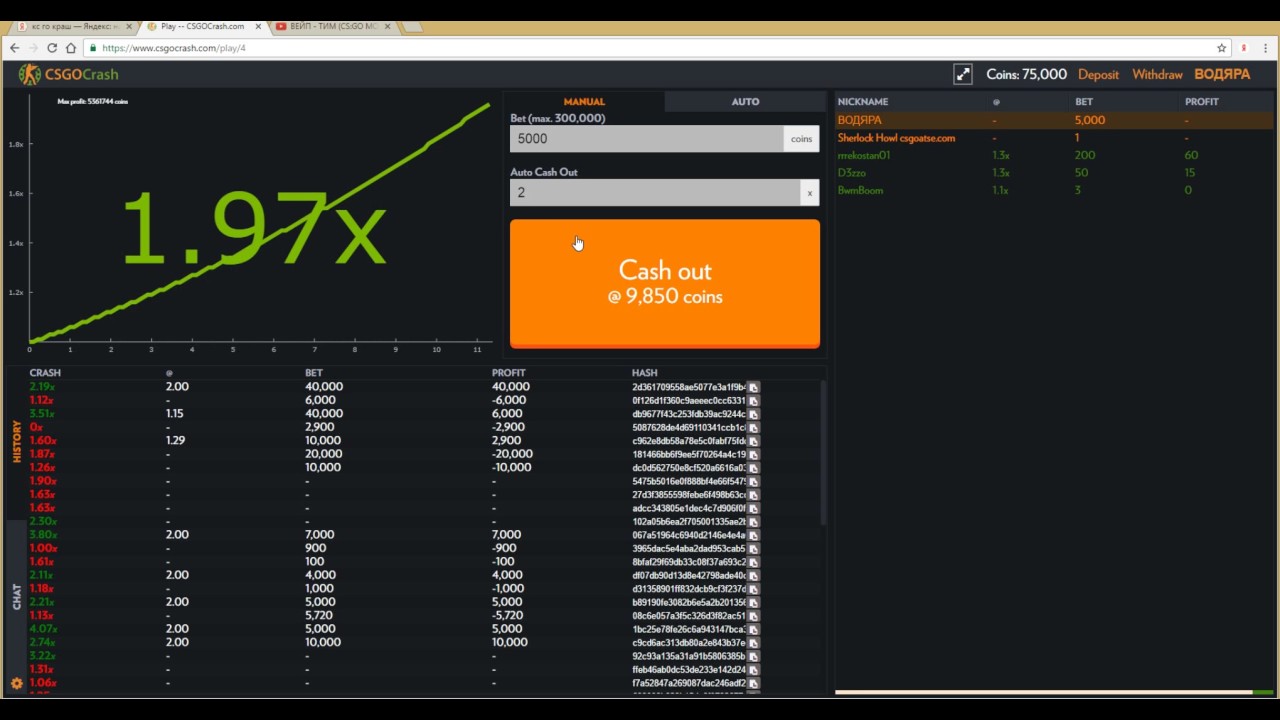Copy hash for the 1.18x crash row
Viewport: 1280px width, 720px height.
click(x=754, y=589)
